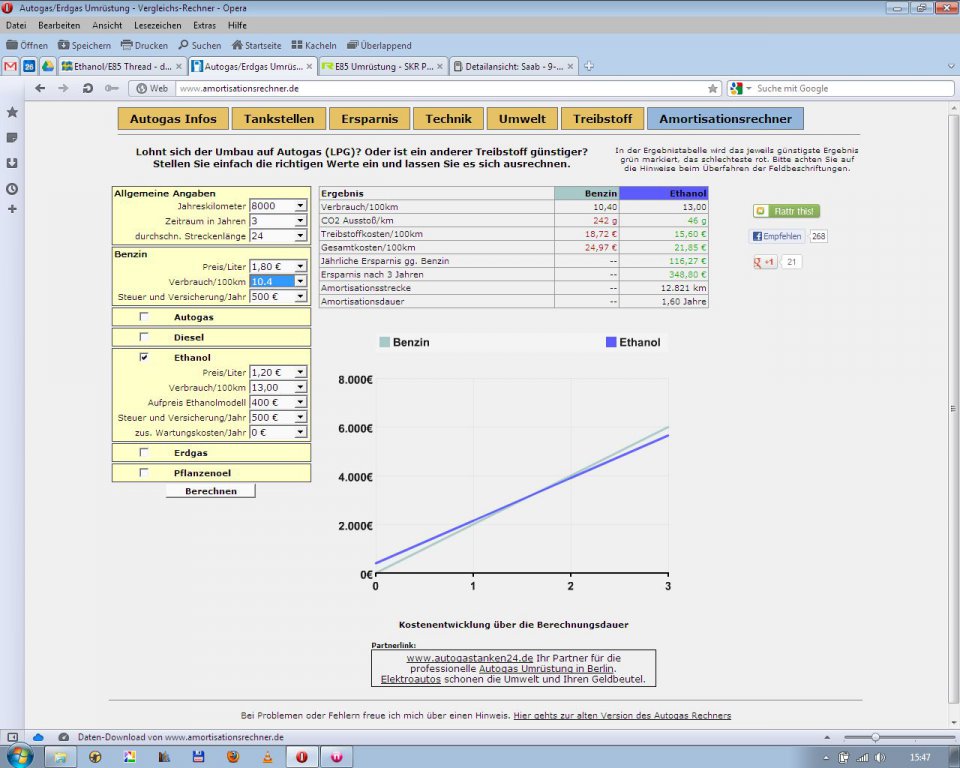Viewport: 960px width, 768px height.
Task: Open the old Autogas Rechner version link
Action: (x=622, y=715)
